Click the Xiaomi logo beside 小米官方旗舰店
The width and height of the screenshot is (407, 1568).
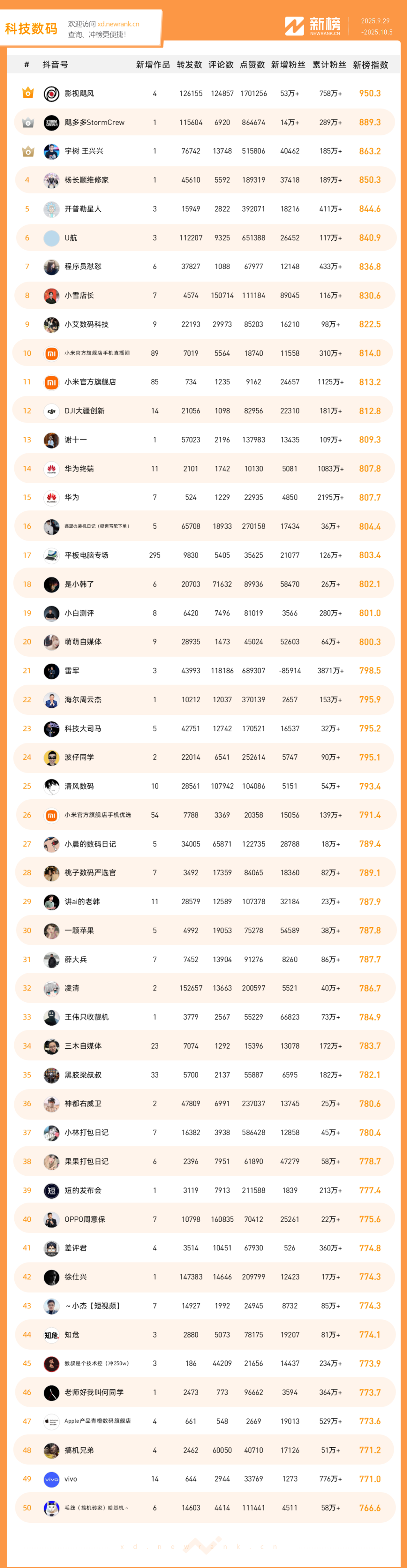(x=52, y=382)
